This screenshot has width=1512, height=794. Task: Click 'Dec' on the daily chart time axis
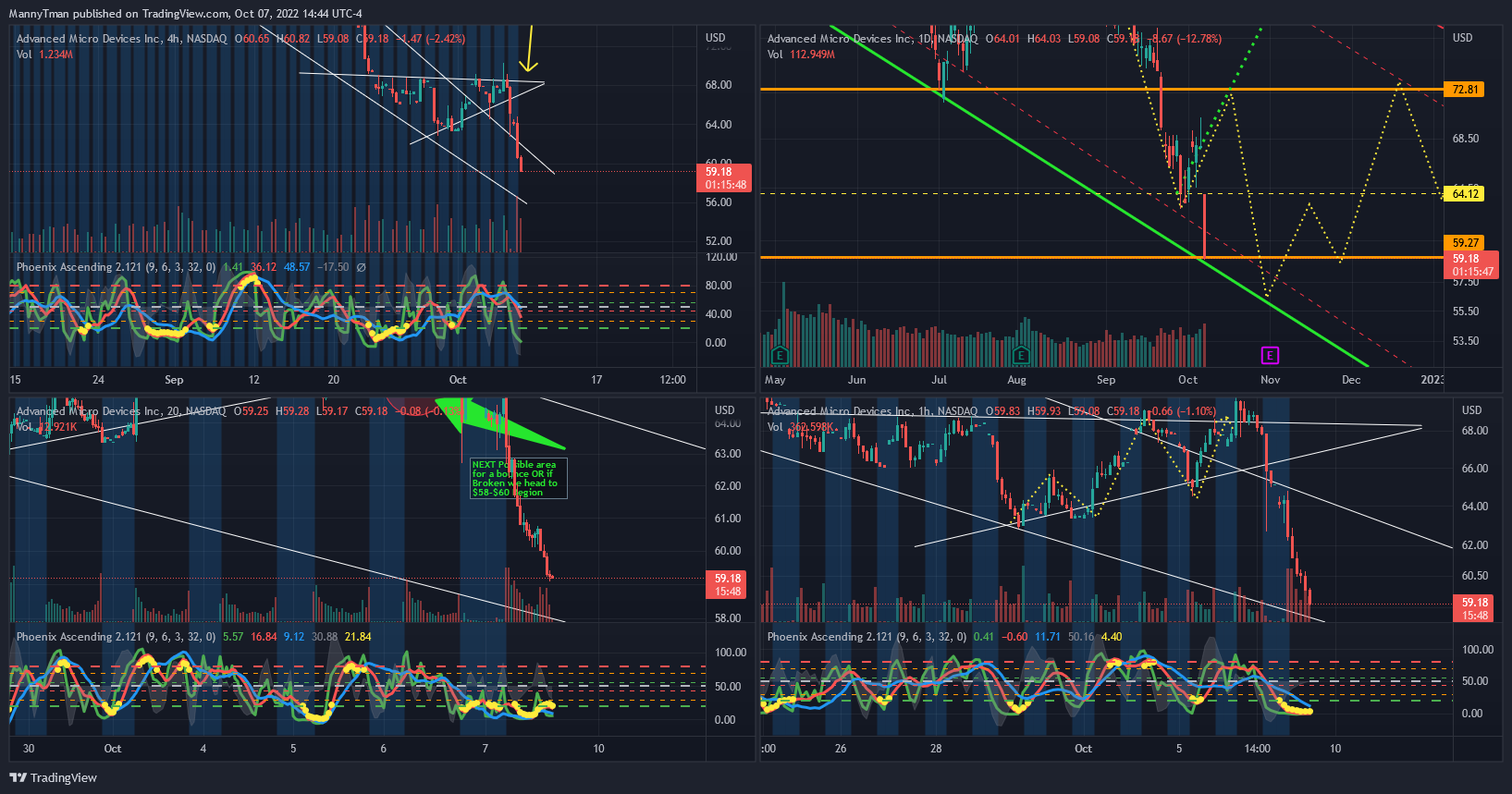[1351, 380]
